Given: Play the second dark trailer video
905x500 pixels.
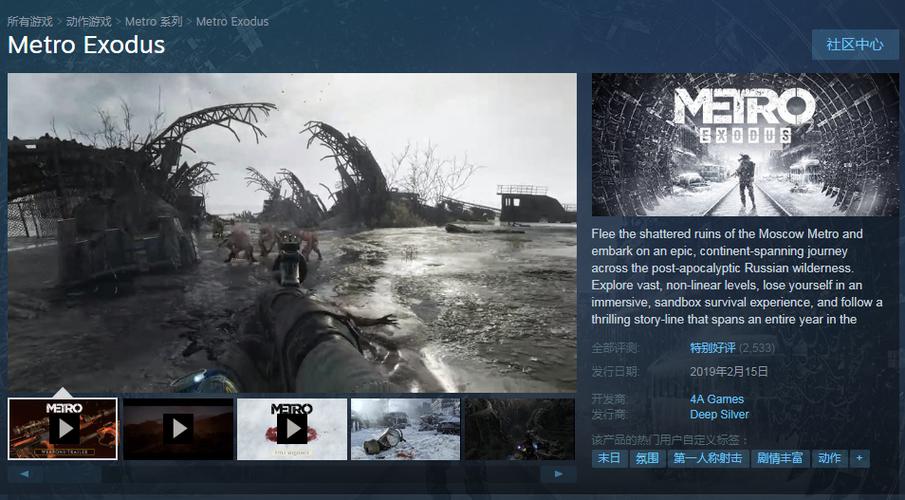Looking at the screenshot, I should 178,429.
